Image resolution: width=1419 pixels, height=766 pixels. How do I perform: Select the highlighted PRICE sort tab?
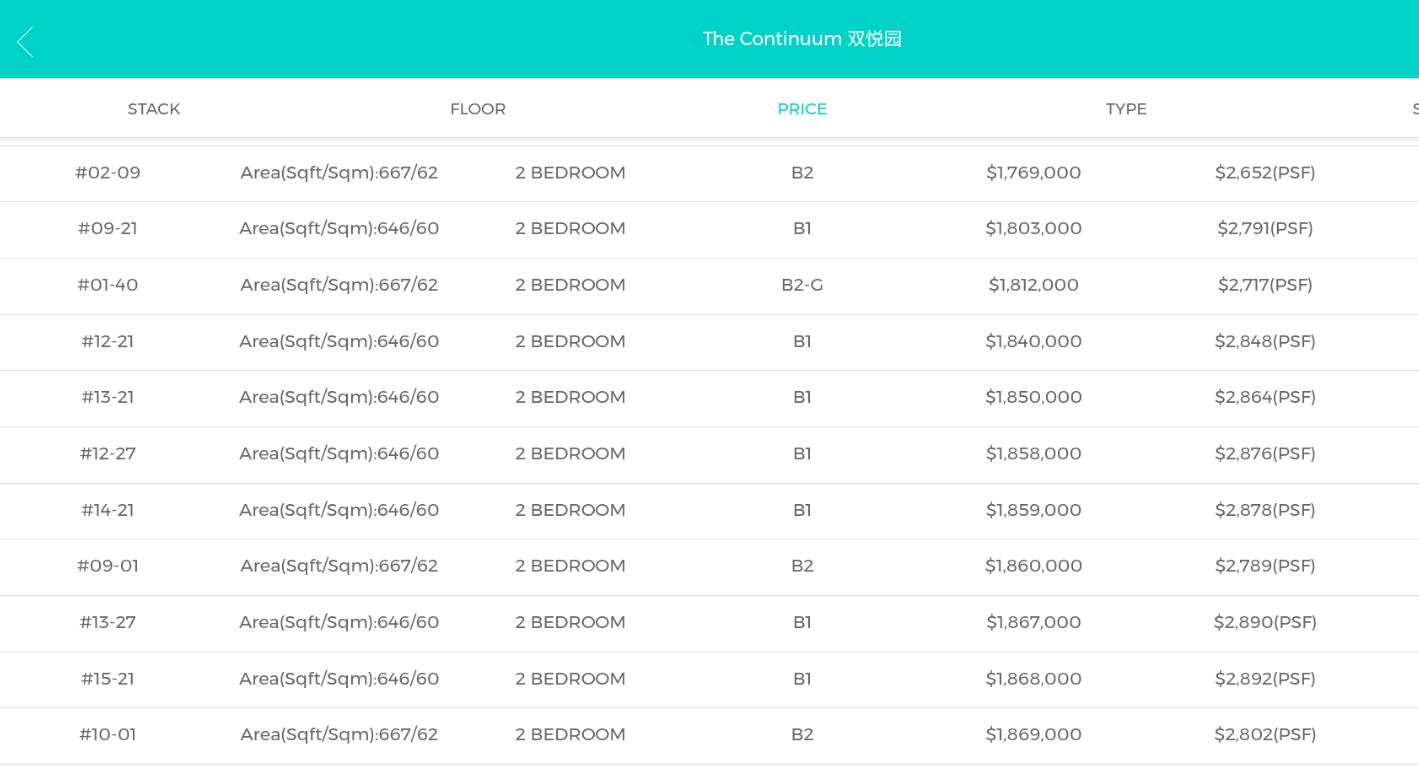(x=802, y=109)
